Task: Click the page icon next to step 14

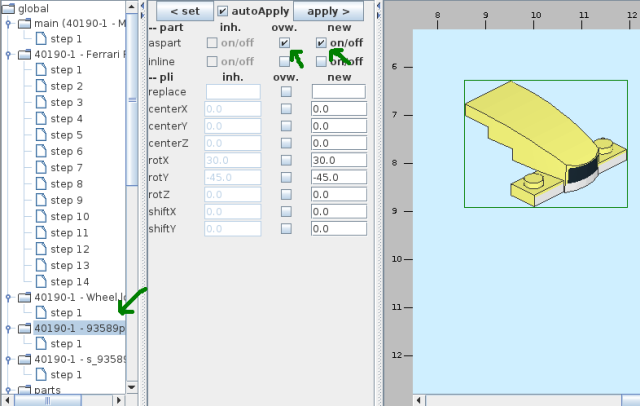Action: [x=41, y=281]
